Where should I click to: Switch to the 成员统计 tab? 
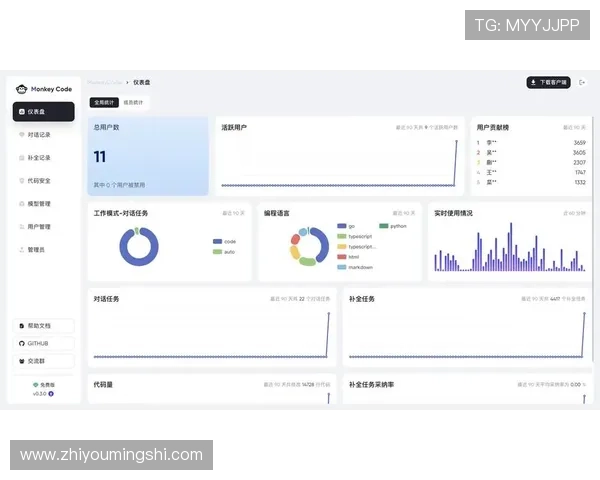(x=133, y=103)
